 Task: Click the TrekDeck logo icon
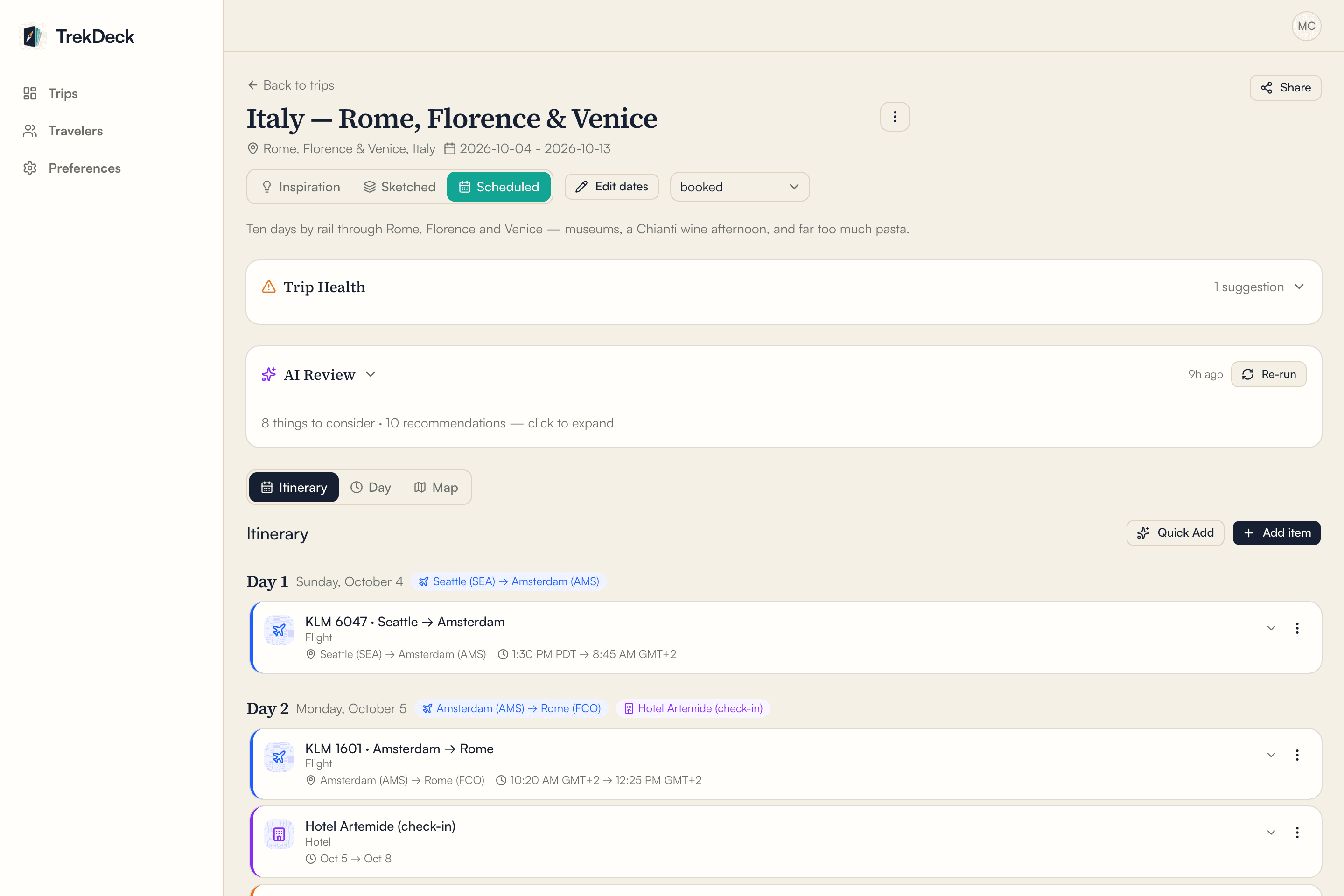pos(33,36)
